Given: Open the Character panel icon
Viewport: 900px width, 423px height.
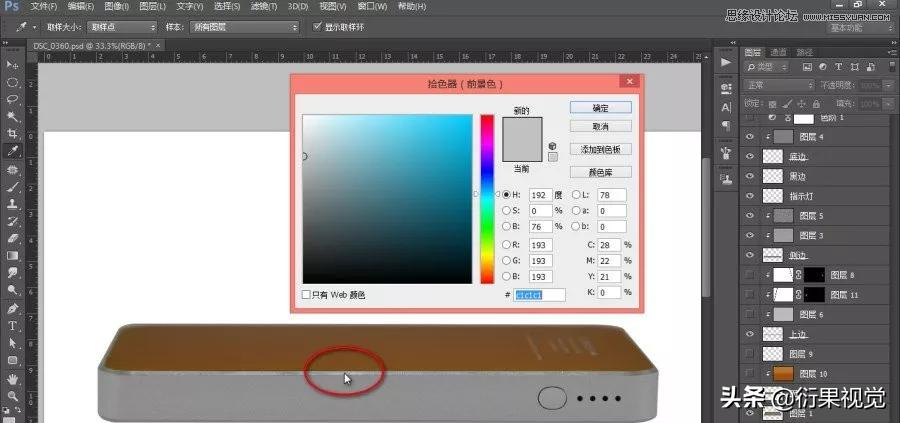Looking at the screenshot, I should [726, 107].
